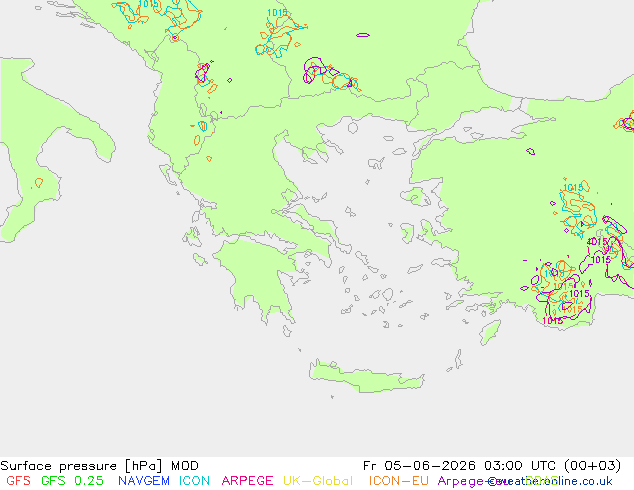Click the ICON-EU legend label
This screenshot has width=634, height=490.
[x=398, y=481]
